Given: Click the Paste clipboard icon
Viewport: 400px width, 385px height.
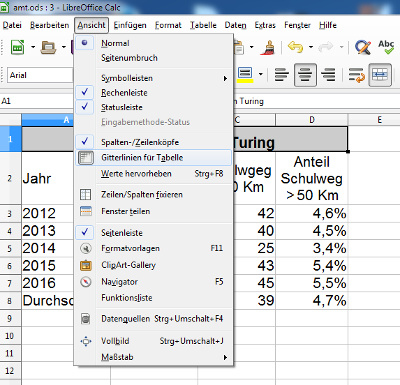Looking at the screenshot, I should point(238,47).
